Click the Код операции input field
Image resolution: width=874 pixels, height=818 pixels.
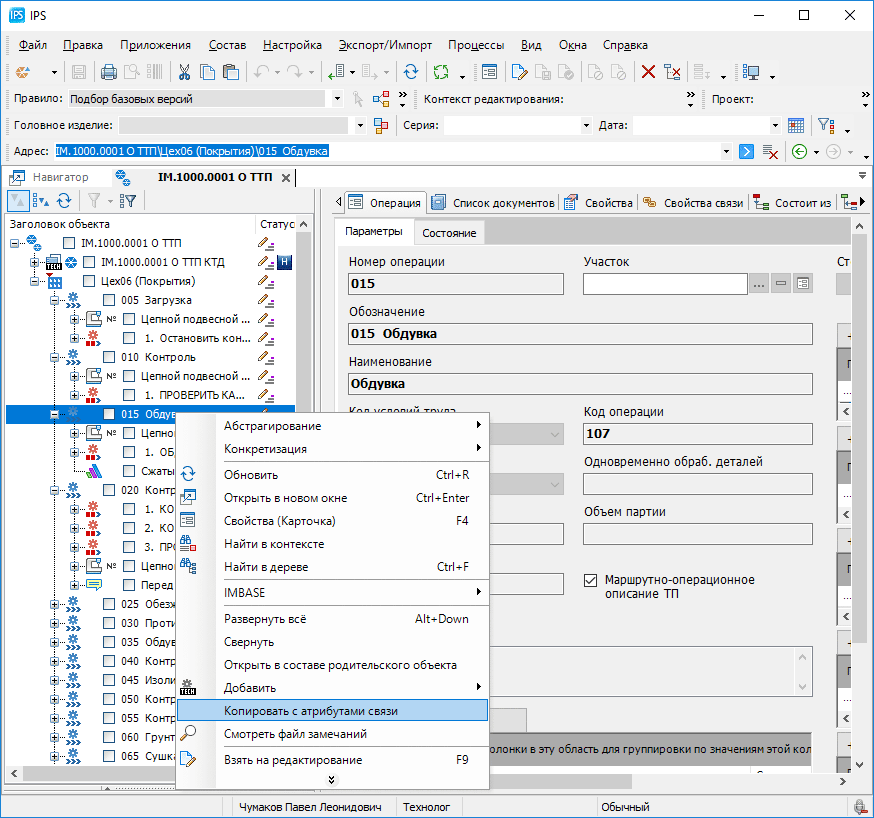(697, 434)
